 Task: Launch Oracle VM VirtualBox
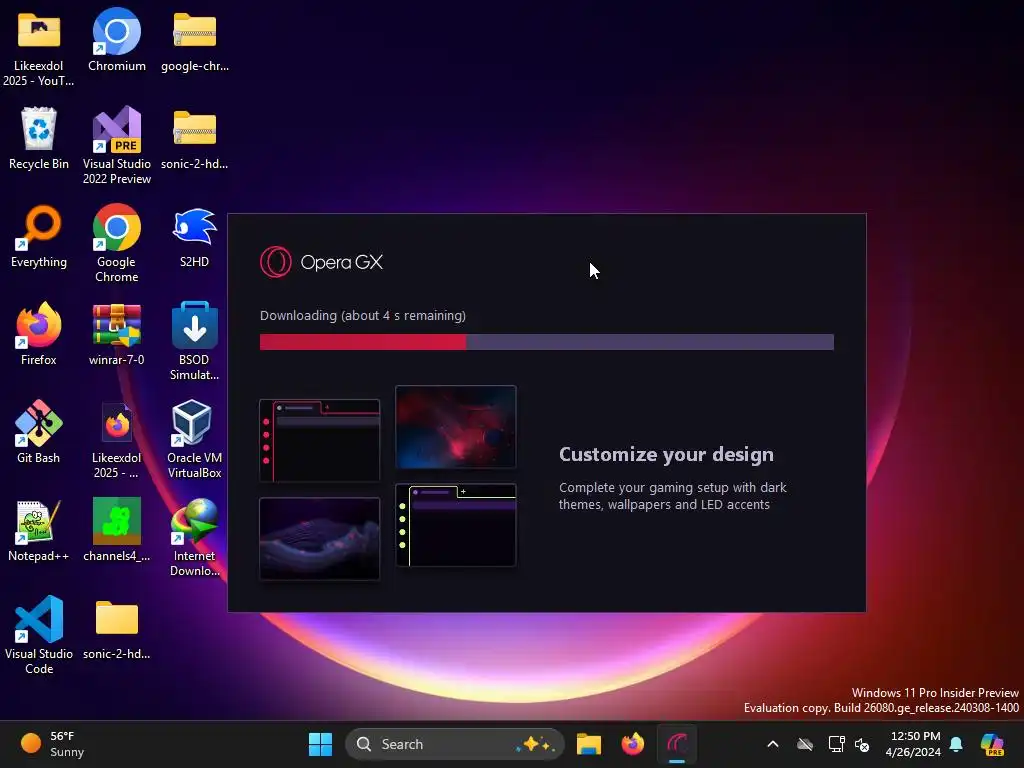[x=195, y=439]
